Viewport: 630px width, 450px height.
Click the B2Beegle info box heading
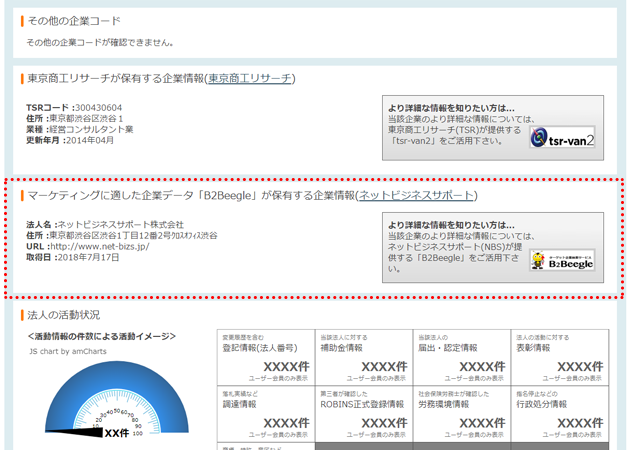[451, 225]
